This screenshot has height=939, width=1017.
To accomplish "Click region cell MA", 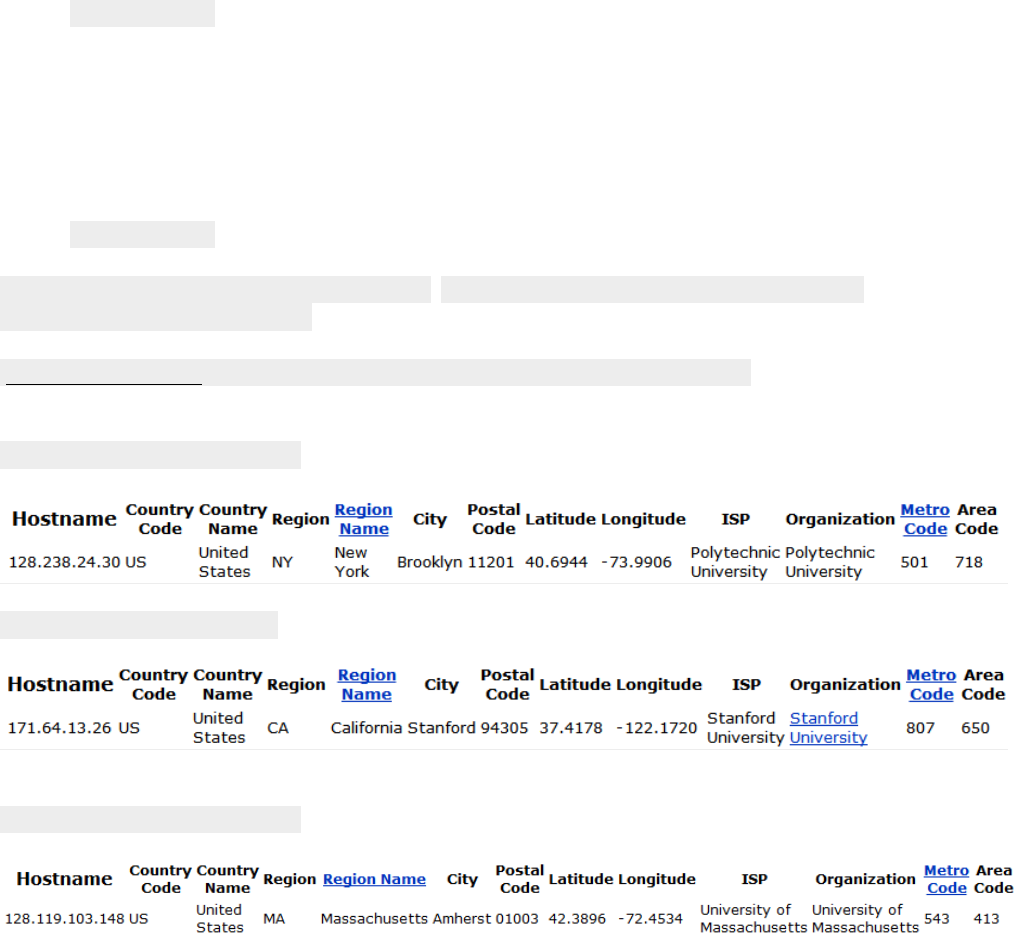I will click(274, 919).
